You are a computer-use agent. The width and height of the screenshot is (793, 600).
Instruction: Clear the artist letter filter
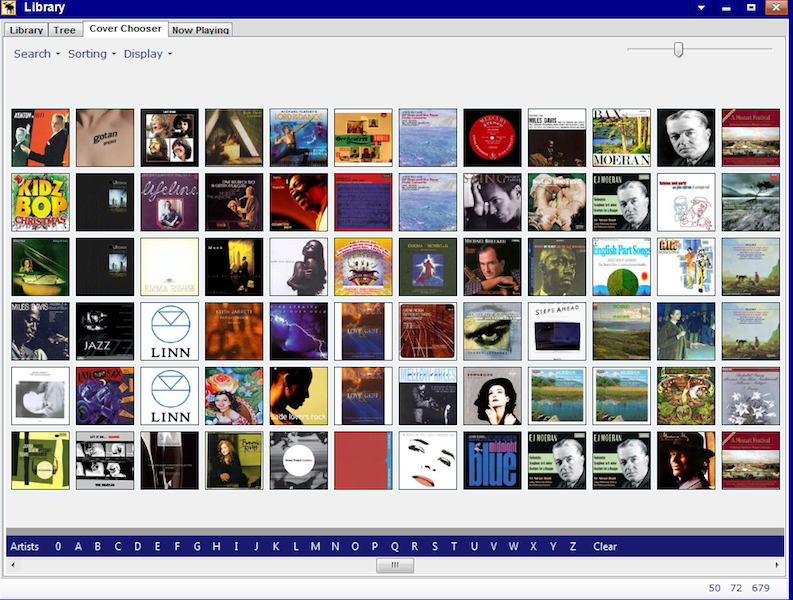[x=605, y=546]
